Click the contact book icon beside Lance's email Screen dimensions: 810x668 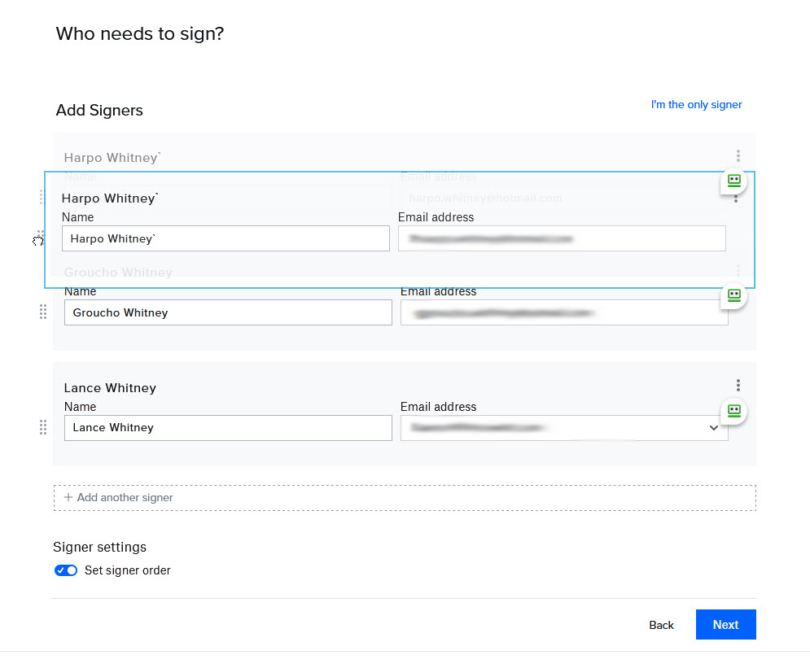[734, 411]
